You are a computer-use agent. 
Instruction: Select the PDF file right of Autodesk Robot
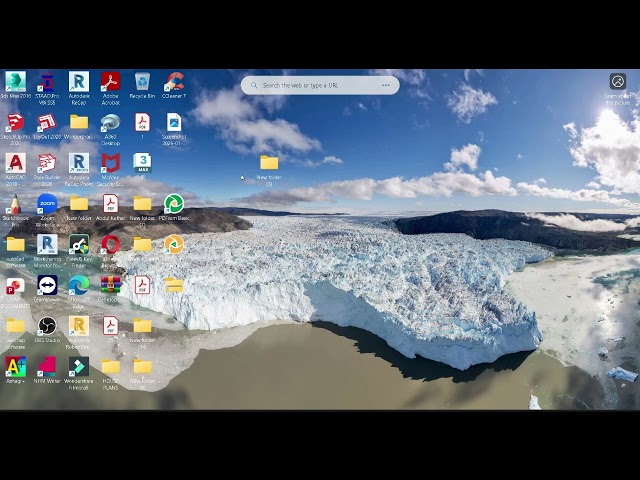tap(111, 326)
